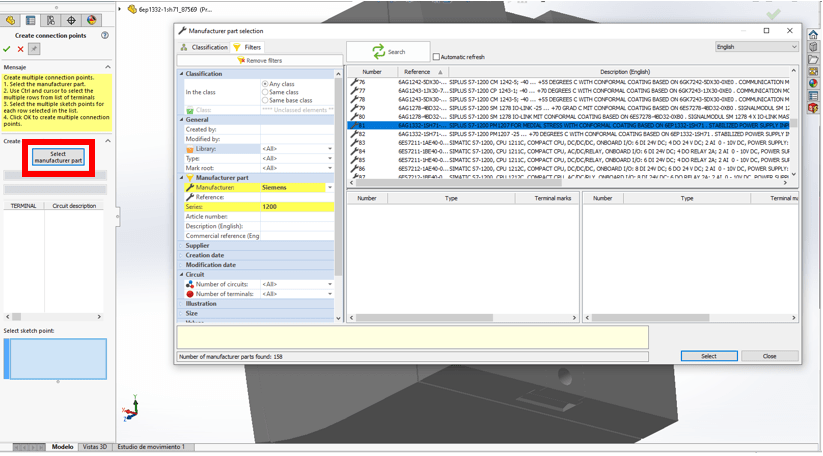Open the Number of terminals dropdown
Screen dimensions: 823x456
[330, 294]
